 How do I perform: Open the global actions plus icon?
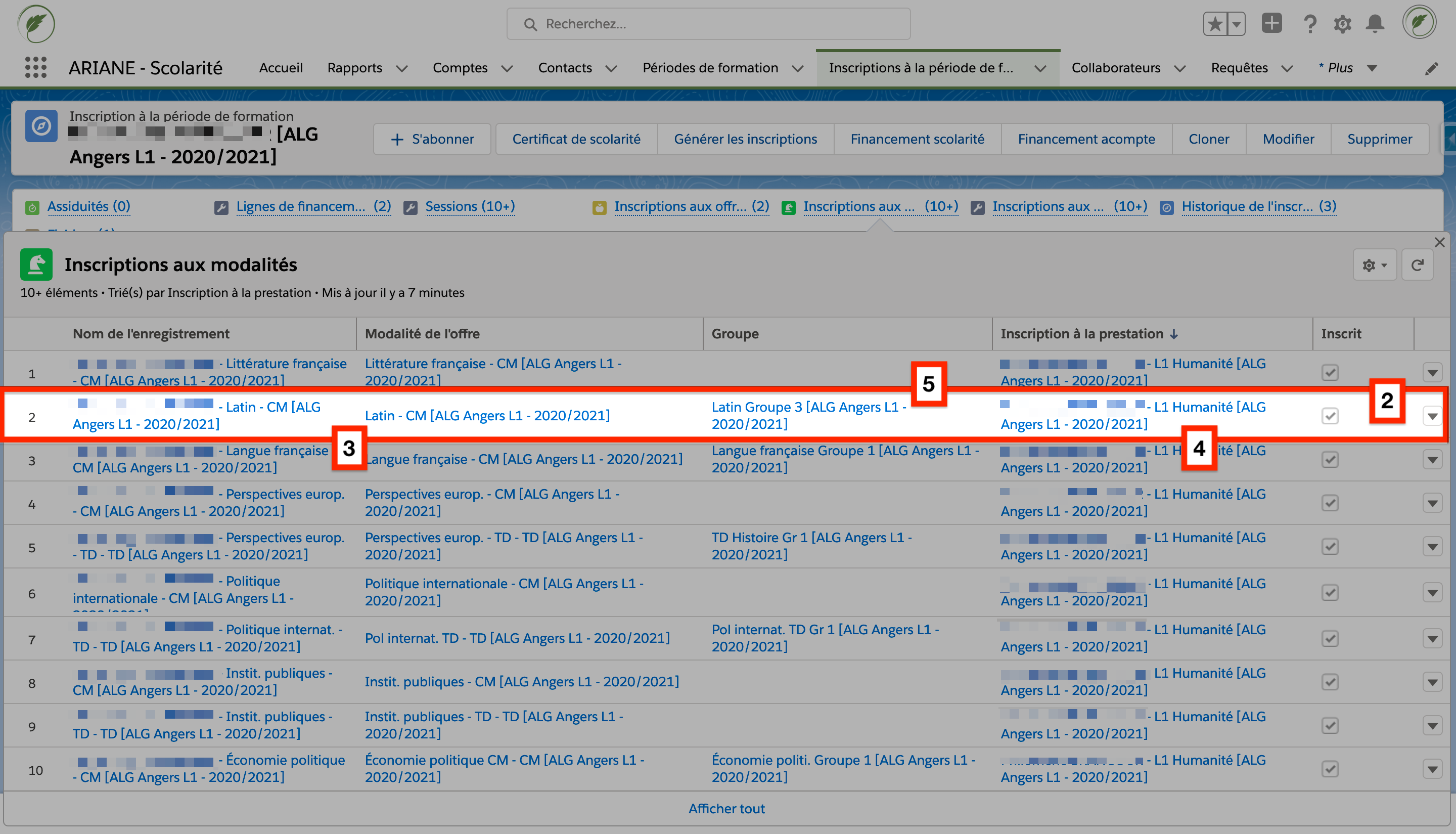[x=1271, y=23]
